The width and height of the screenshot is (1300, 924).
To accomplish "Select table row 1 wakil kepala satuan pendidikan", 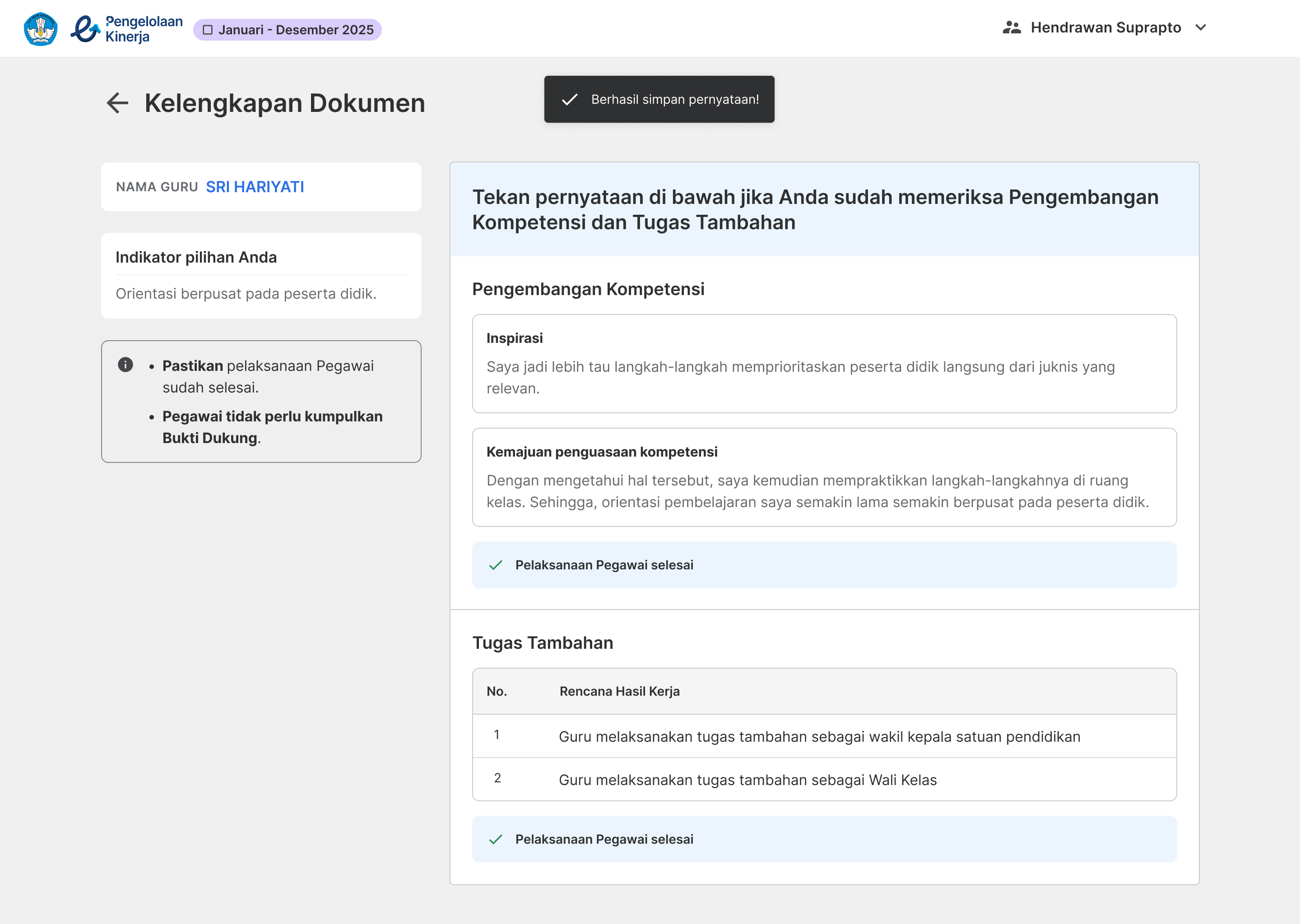I will 824,736.
